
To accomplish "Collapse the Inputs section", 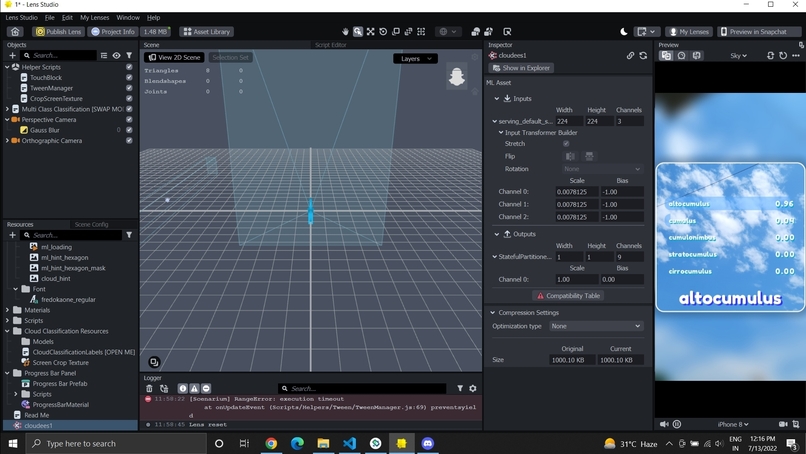I will tap(497, 98).
